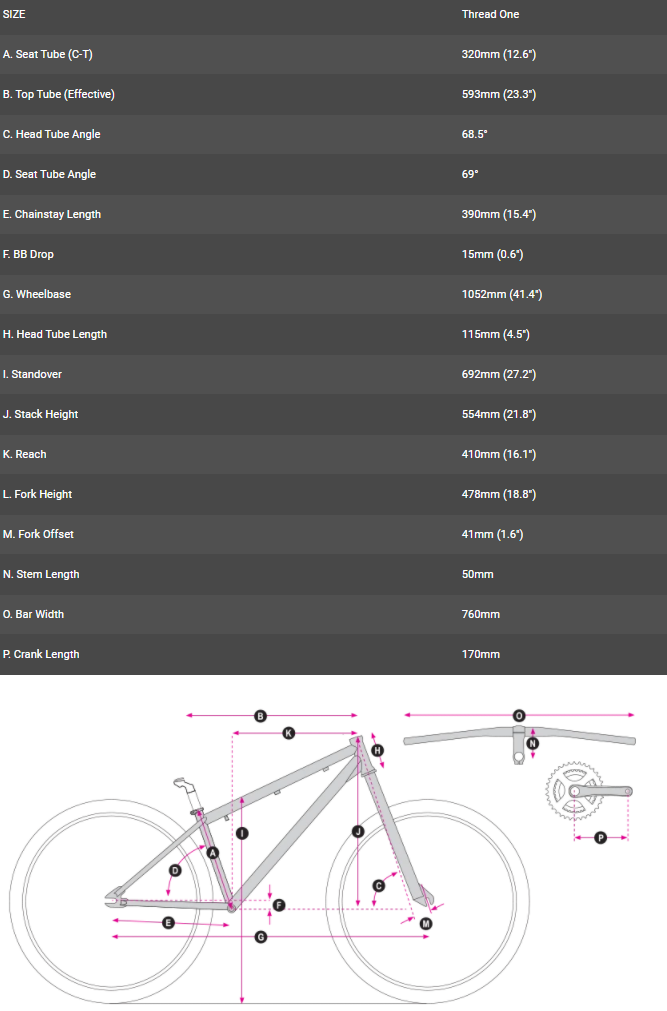This screenshot has width=667, height=1011.
Task: Select the N marker next to the stem
Action: pyautogui.click(x=533, y=743)
